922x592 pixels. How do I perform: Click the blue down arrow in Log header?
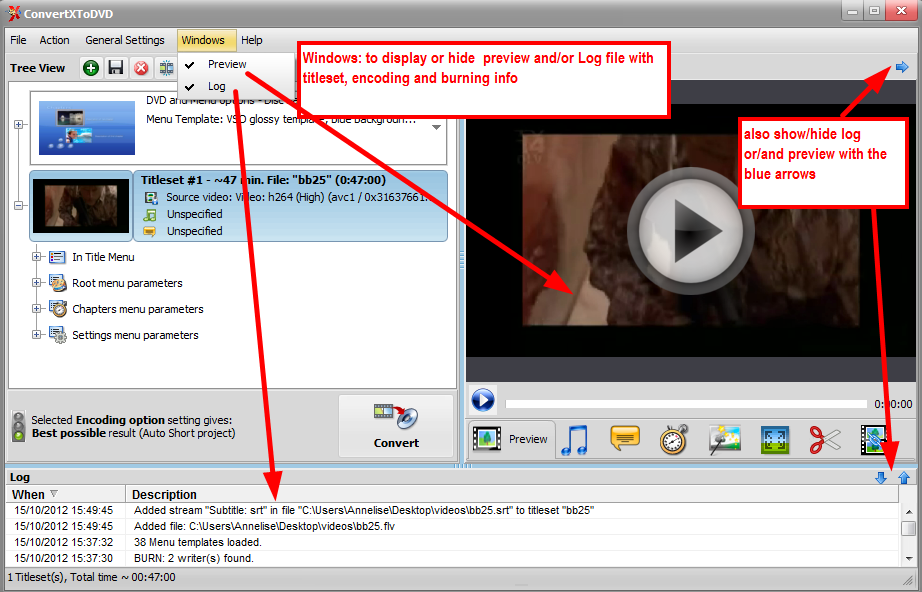(881, 477)
